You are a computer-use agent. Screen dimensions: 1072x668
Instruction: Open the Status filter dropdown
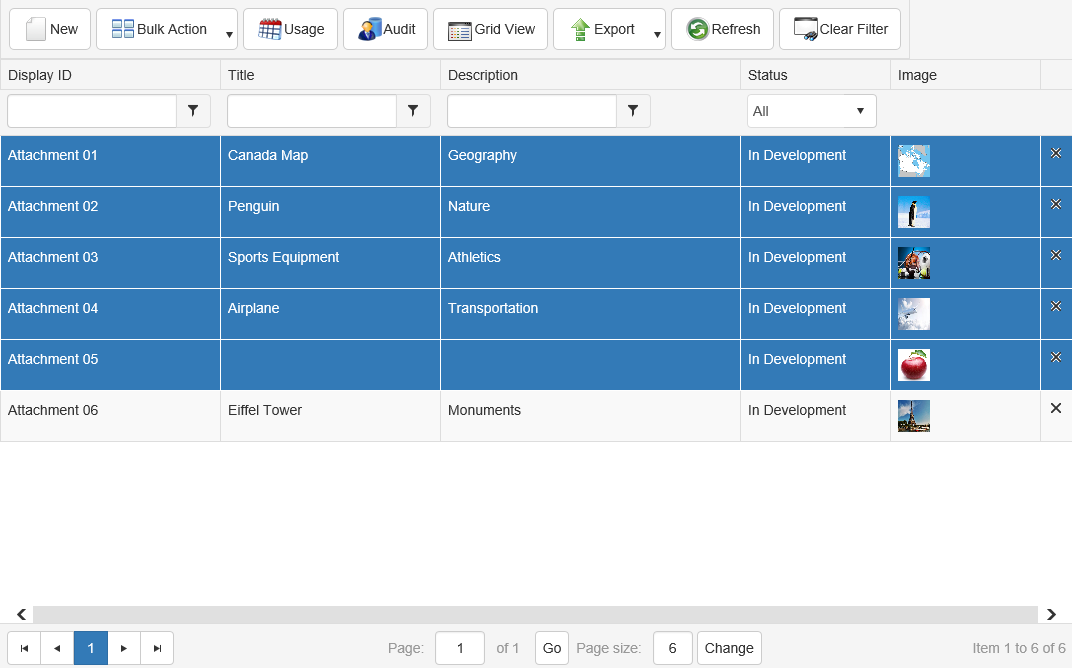coord(811,111)
